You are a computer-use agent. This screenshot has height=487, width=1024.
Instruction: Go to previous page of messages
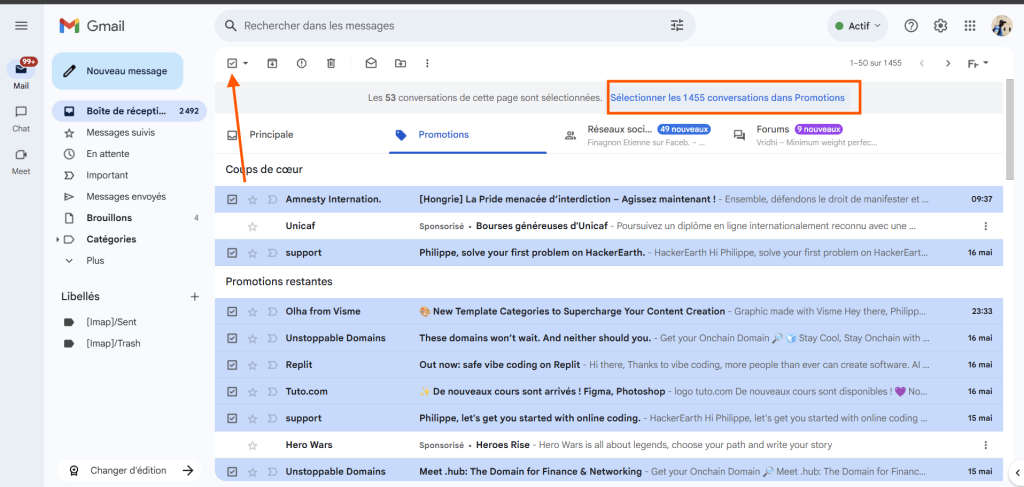click(x=922, y=63)
